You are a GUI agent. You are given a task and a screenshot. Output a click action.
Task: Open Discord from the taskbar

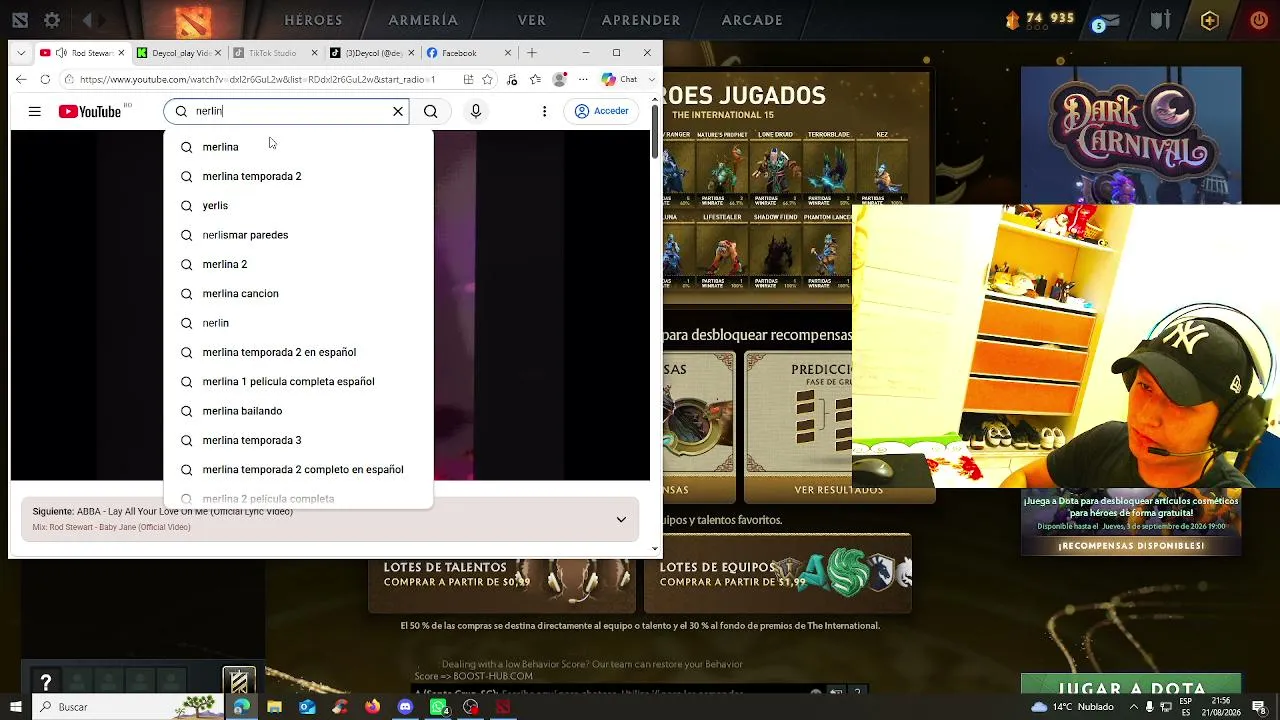pos(405,707)
